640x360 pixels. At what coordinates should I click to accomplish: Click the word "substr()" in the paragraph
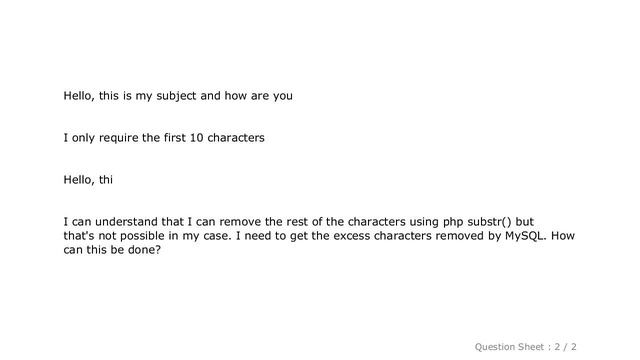click(x=489, y=222)
